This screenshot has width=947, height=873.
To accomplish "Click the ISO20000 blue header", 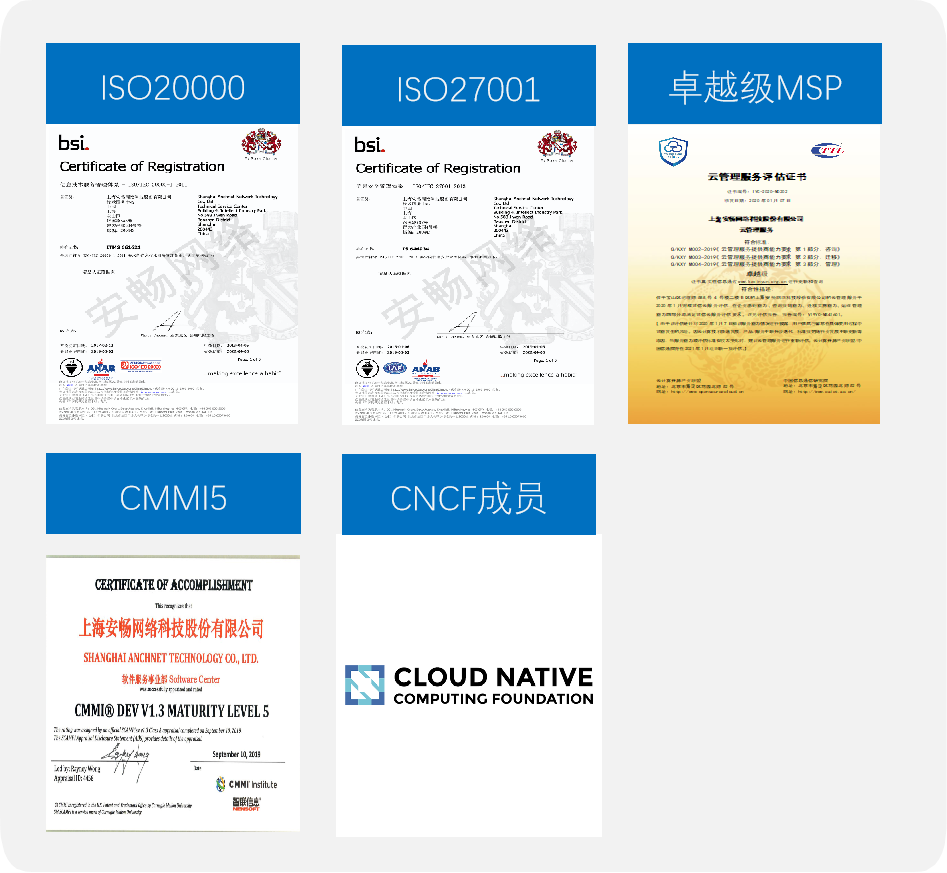I will (x=173, y=83).
